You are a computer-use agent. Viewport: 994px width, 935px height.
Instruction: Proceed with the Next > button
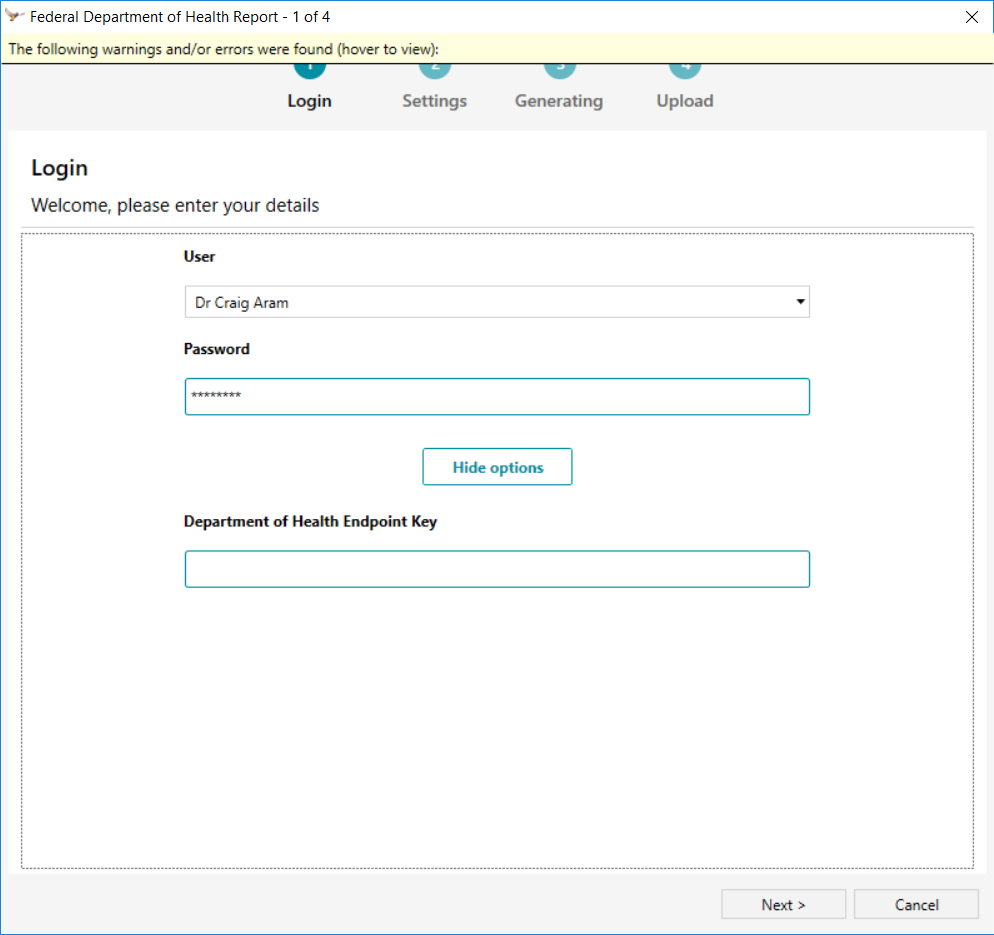(x=784, y=904)
